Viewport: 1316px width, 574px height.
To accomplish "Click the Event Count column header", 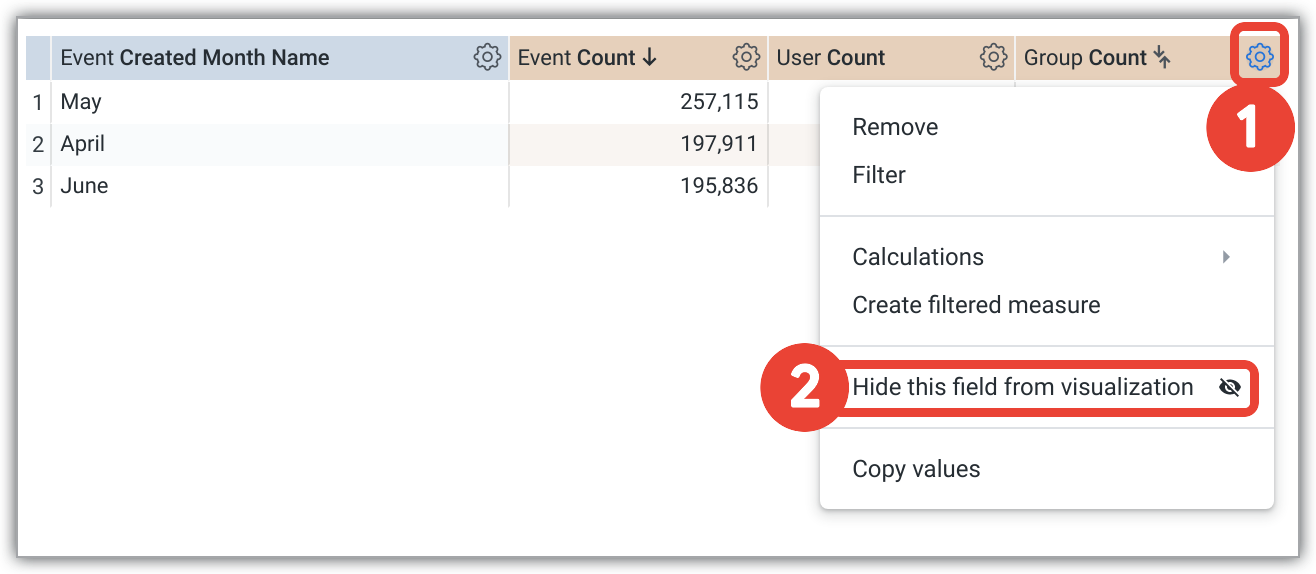I will pyautogui.click(x=576, y=58).
